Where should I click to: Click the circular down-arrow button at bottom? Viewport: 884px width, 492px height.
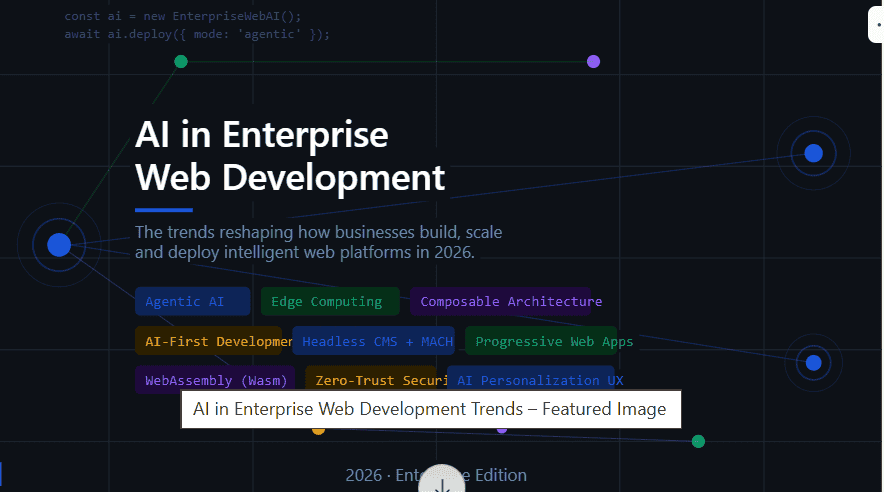(x=441, y=479)
